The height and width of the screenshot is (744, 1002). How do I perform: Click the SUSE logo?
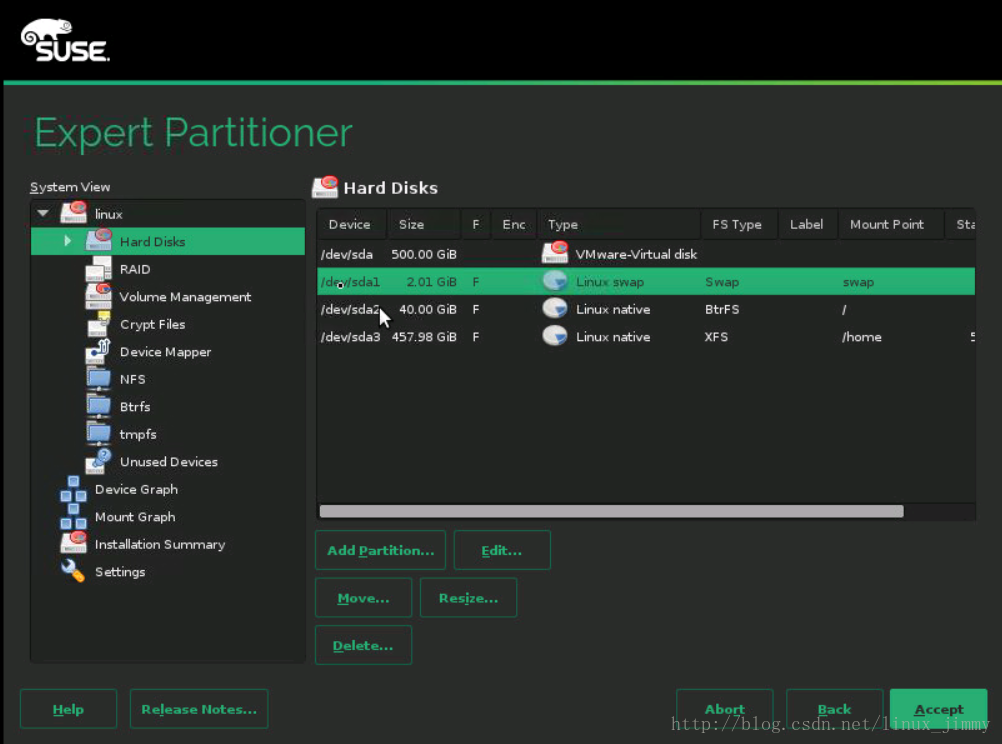click(65, 40)
